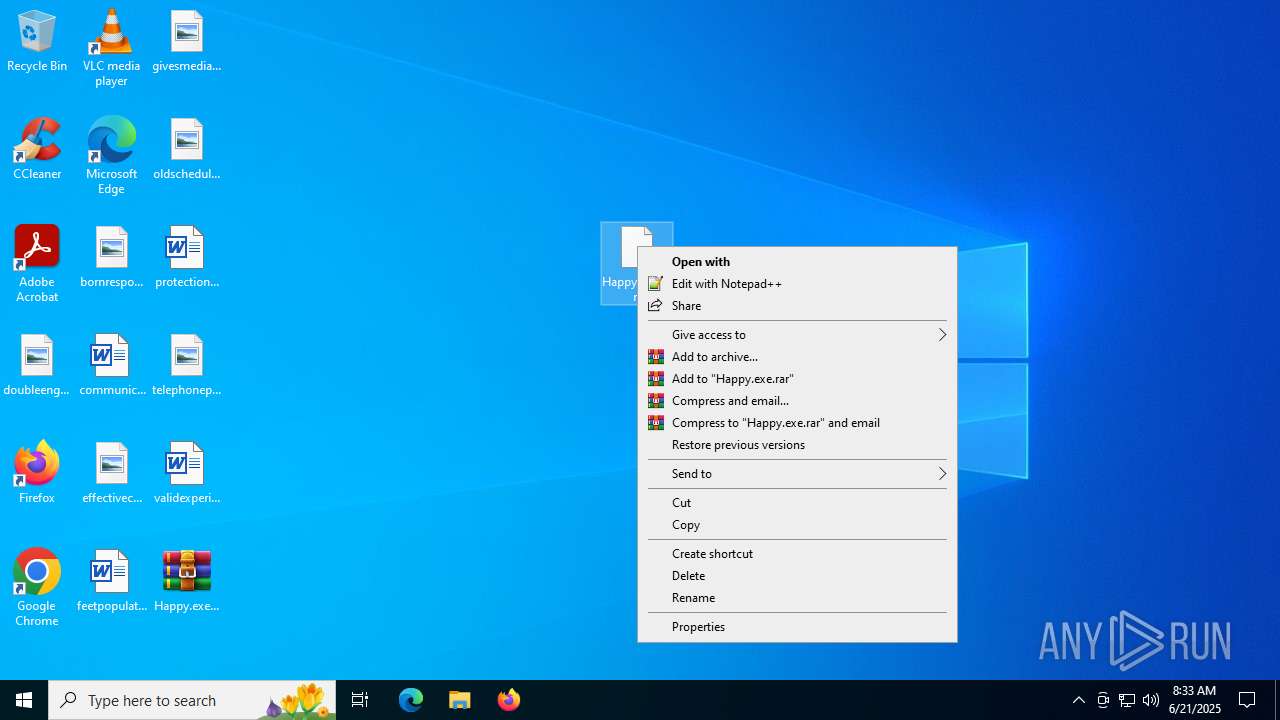Select the givesmedia file icon
Viewport: 1280px width, 720px height.
pyautogui.click(x=186, y=41)
